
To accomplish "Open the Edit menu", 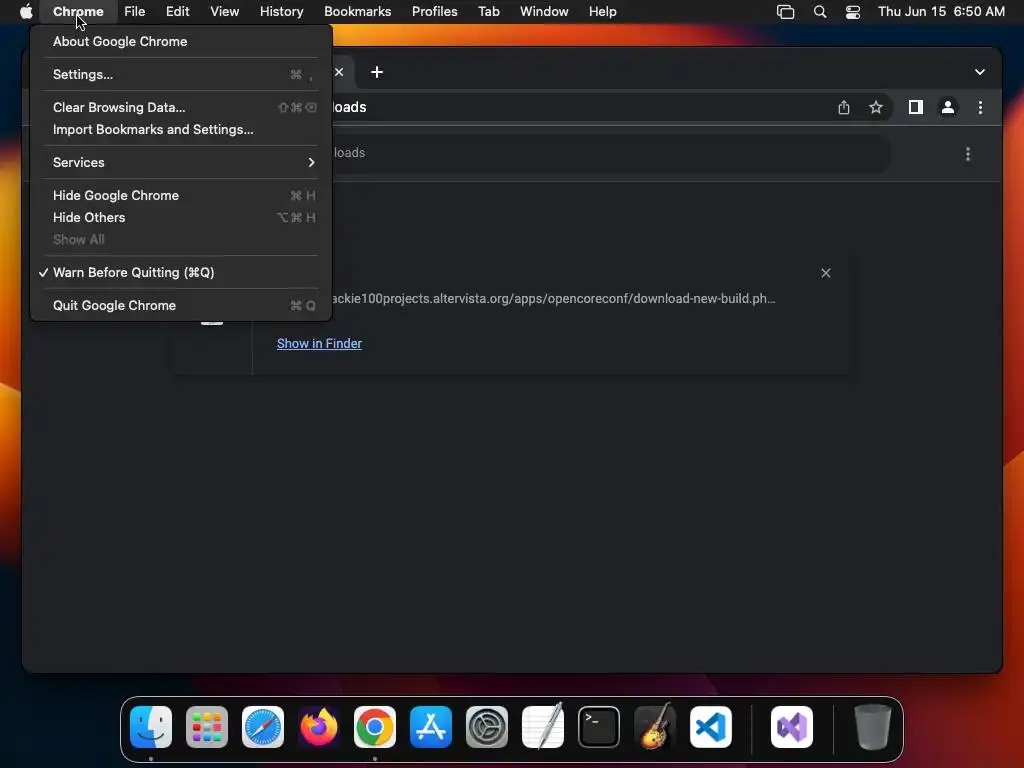I will [x=178, y=12].
